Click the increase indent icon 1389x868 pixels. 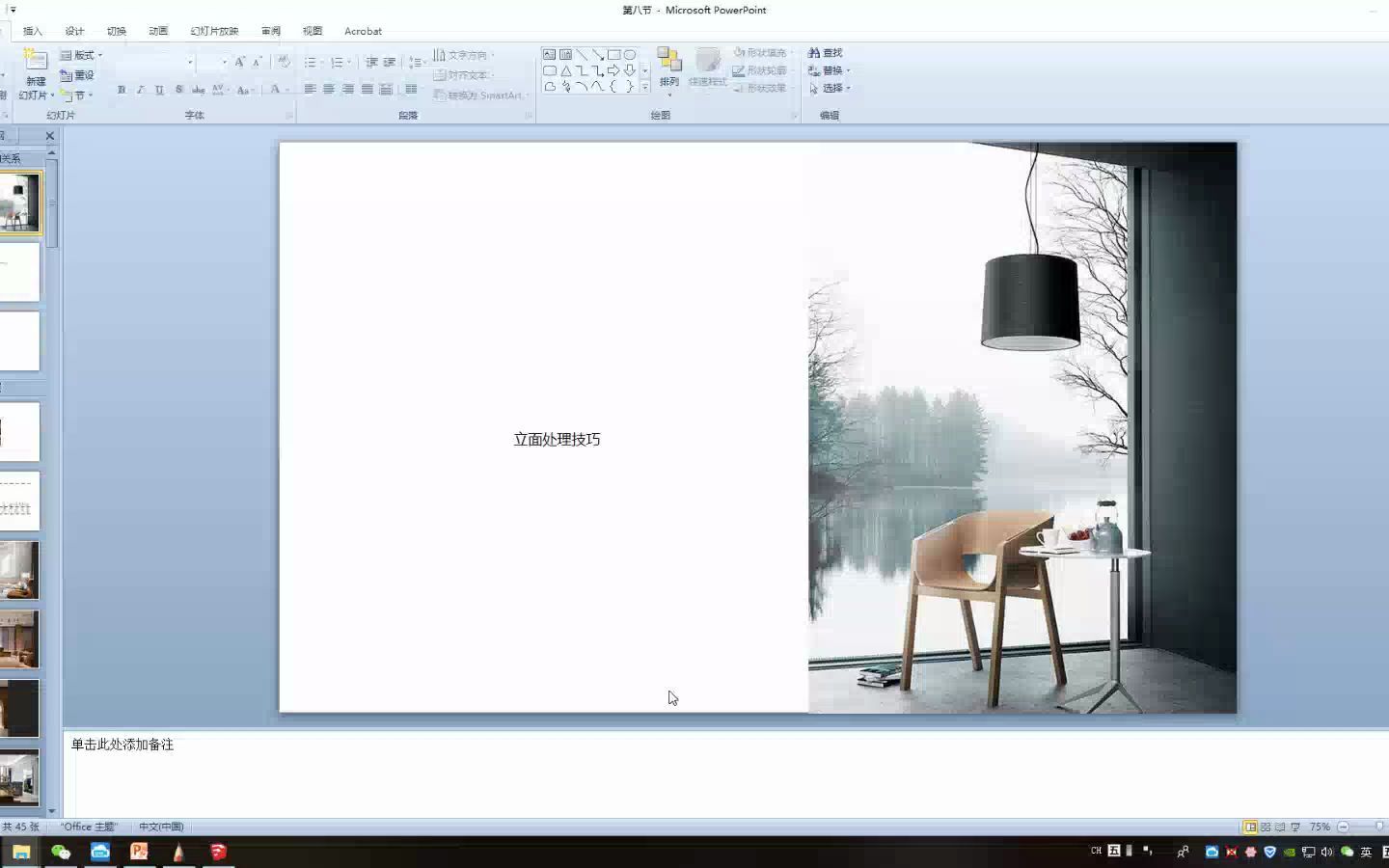point(390,62)
